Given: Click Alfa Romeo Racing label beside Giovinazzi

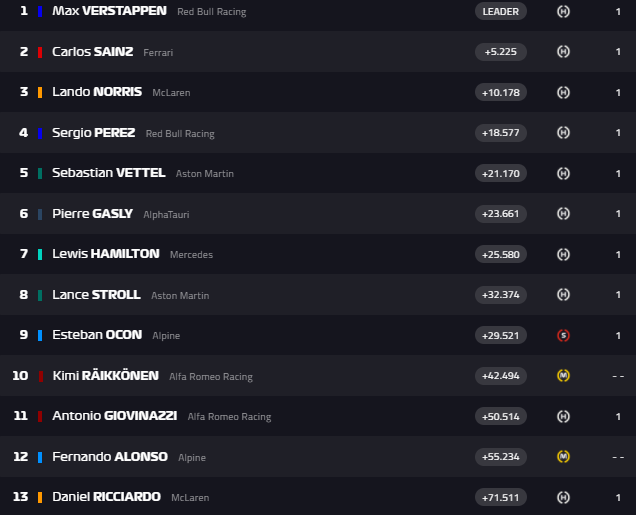Looking at the screenshot, I should tap(229, 417).
